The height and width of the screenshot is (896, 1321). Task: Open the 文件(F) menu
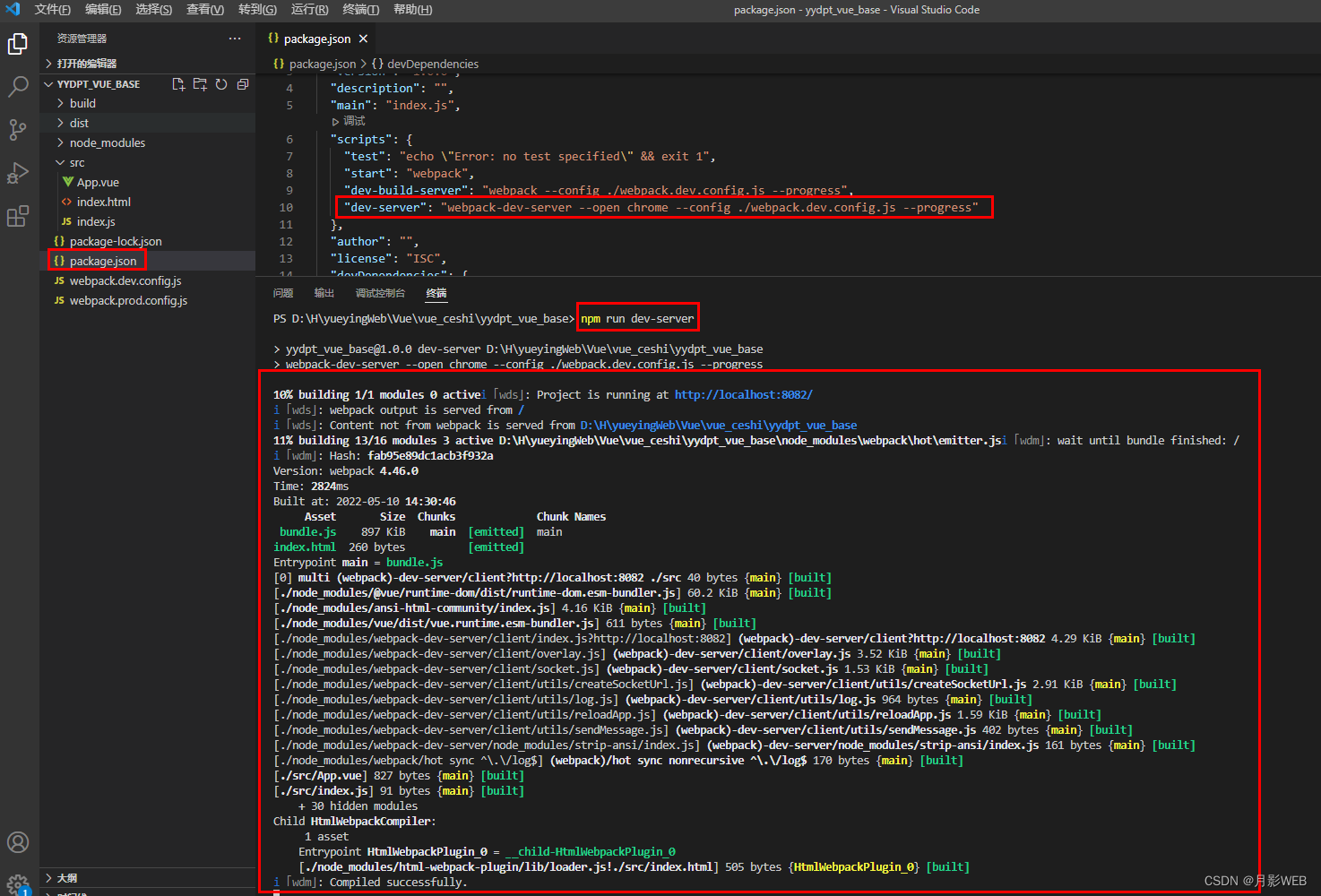click(x=53, y=9)
